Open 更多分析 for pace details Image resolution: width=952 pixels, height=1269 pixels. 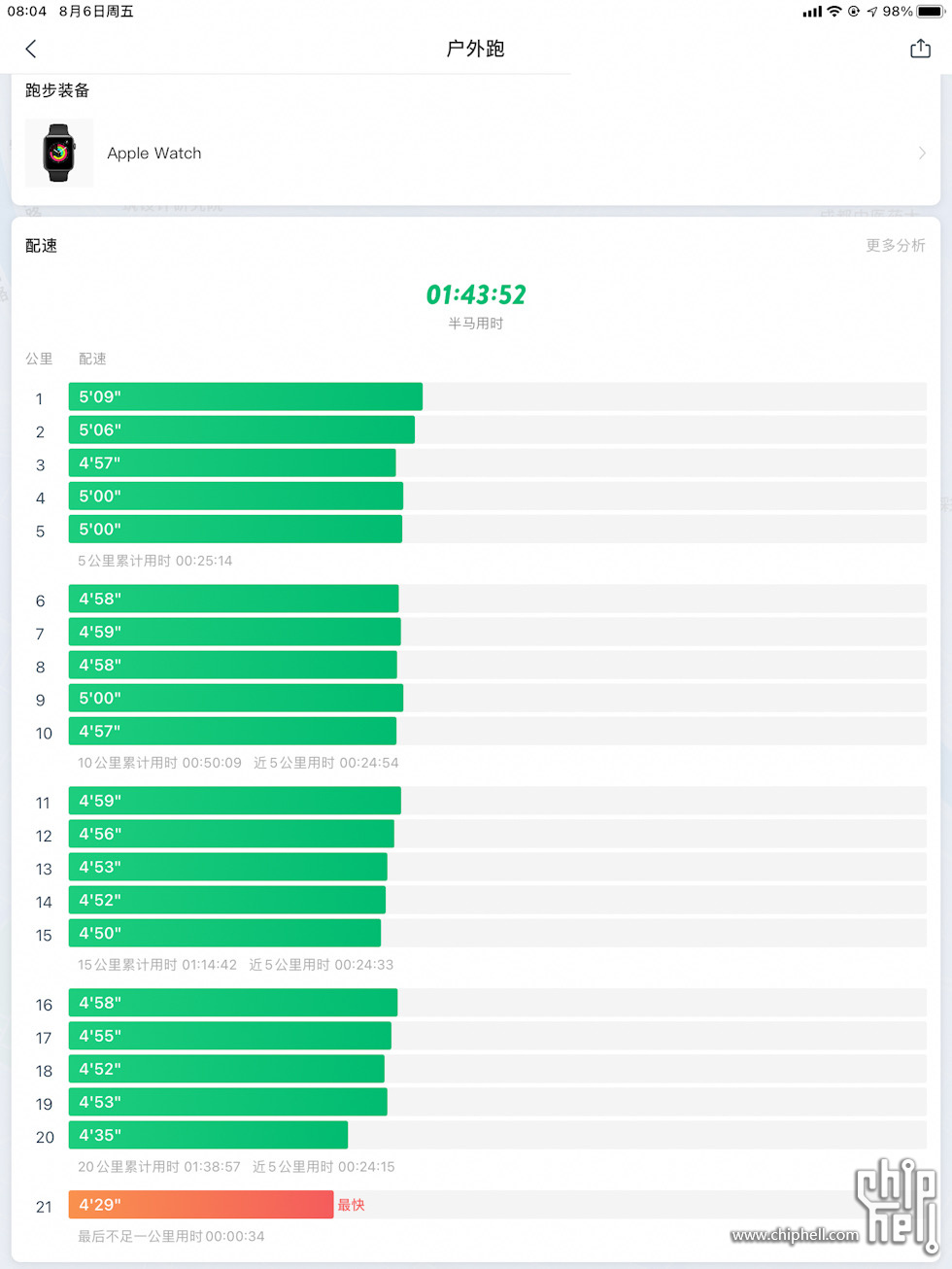click(x=896, y=246)
